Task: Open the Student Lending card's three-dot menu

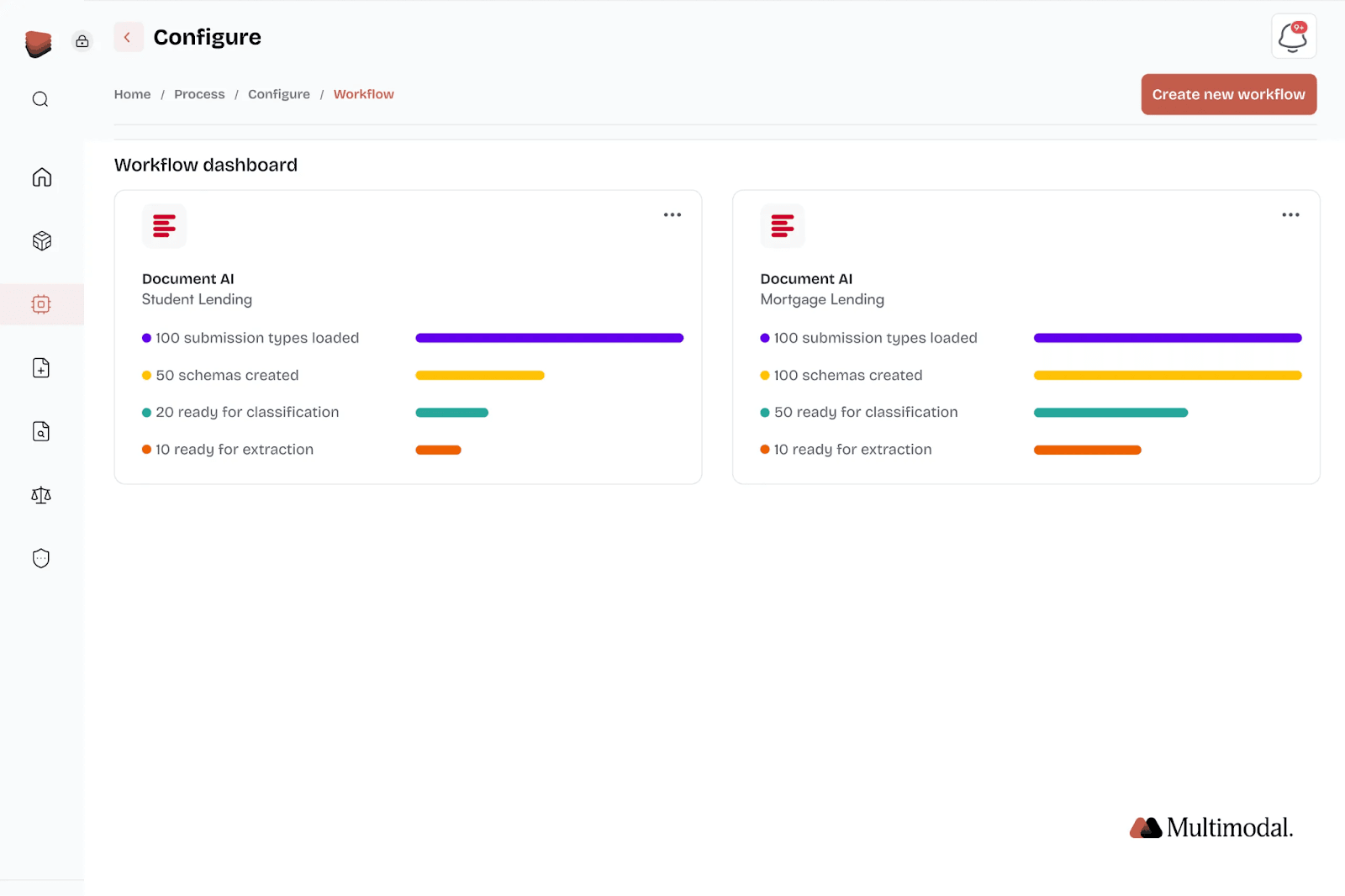Action: click(672, 215)
